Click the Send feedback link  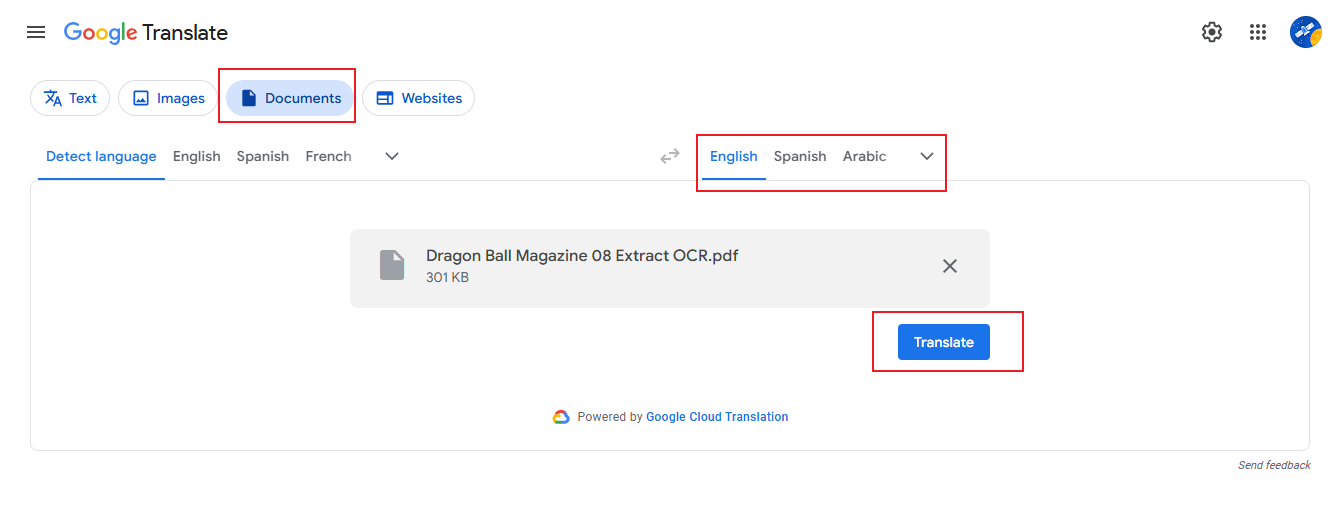(1274, 465)
